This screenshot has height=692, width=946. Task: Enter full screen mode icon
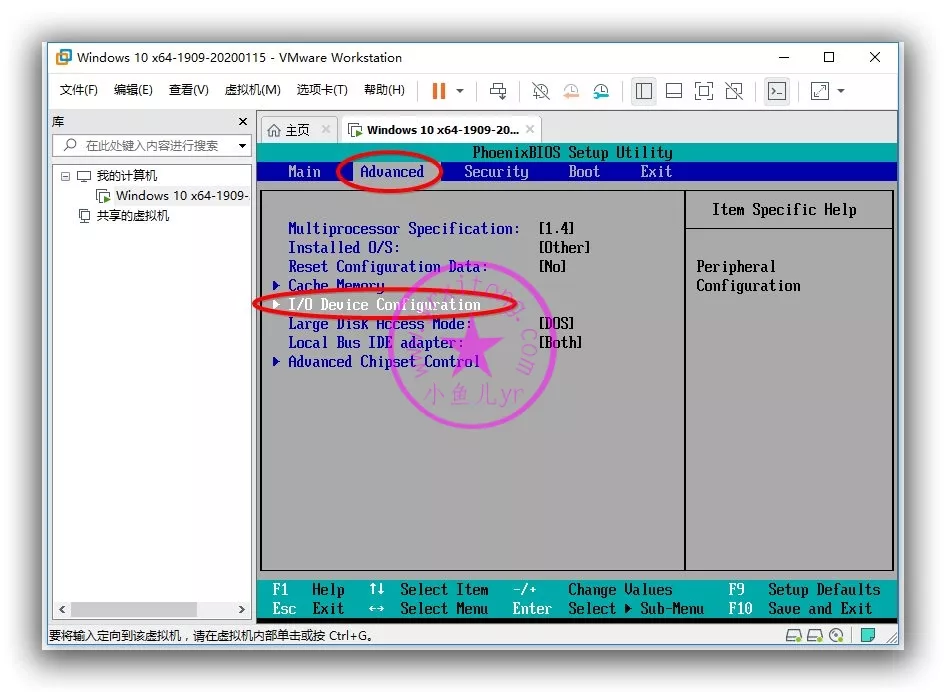click(704, 91)
